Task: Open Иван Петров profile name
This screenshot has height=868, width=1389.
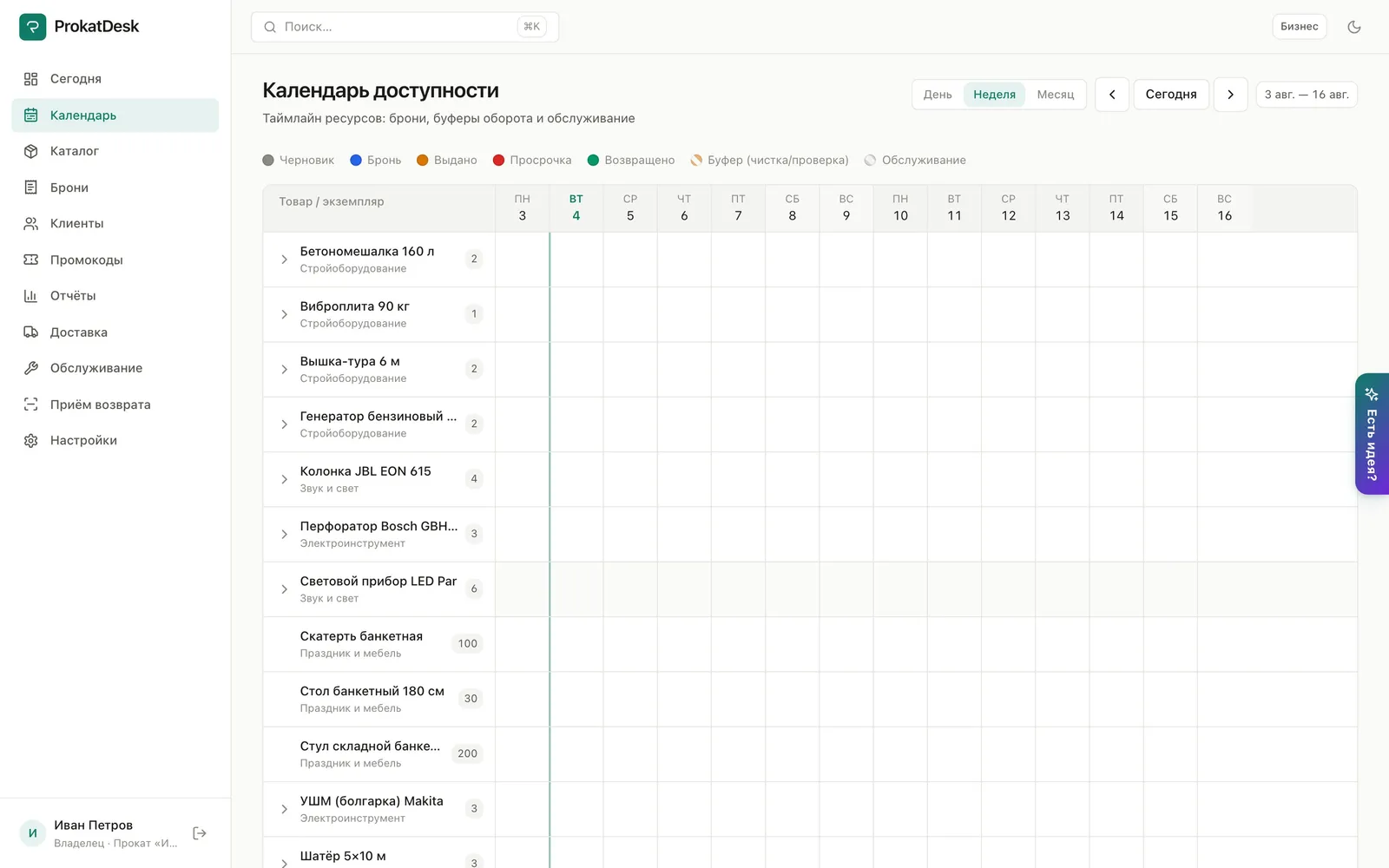Action: coord(94,825)
